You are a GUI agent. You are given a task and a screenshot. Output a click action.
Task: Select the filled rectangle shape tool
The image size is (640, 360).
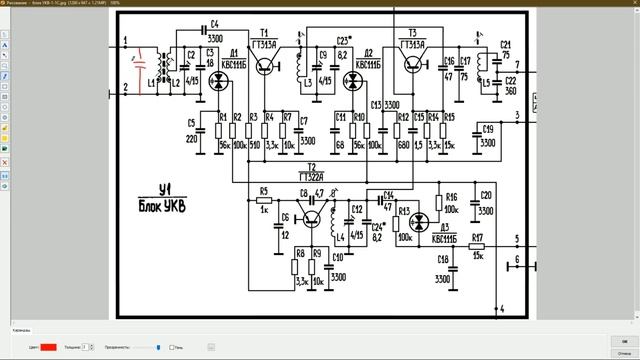tap(4, 97)
